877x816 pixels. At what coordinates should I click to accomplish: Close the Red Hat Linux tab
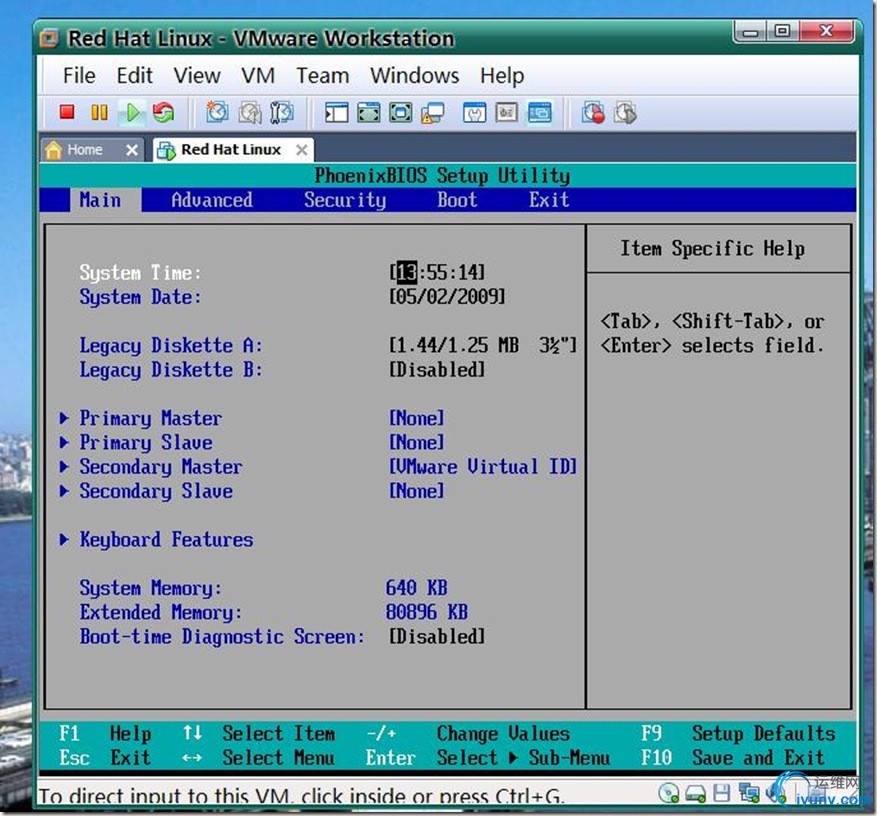pyautogui.click(x=301, y=150)
